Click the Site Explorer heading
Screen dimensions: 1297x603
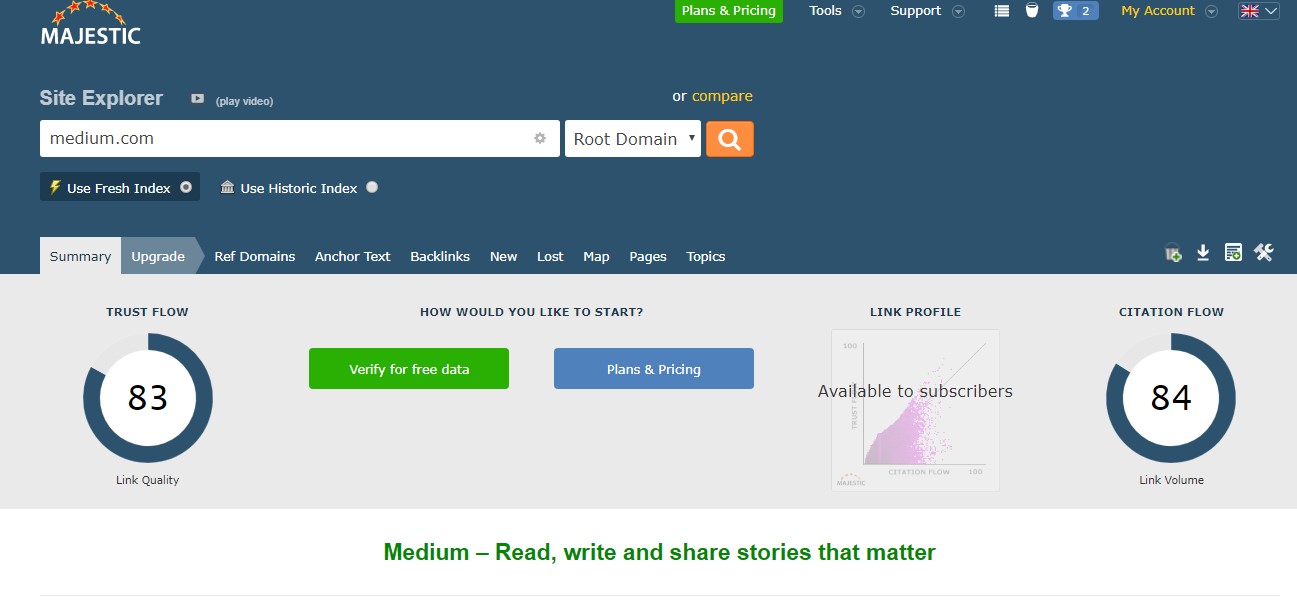101,98
